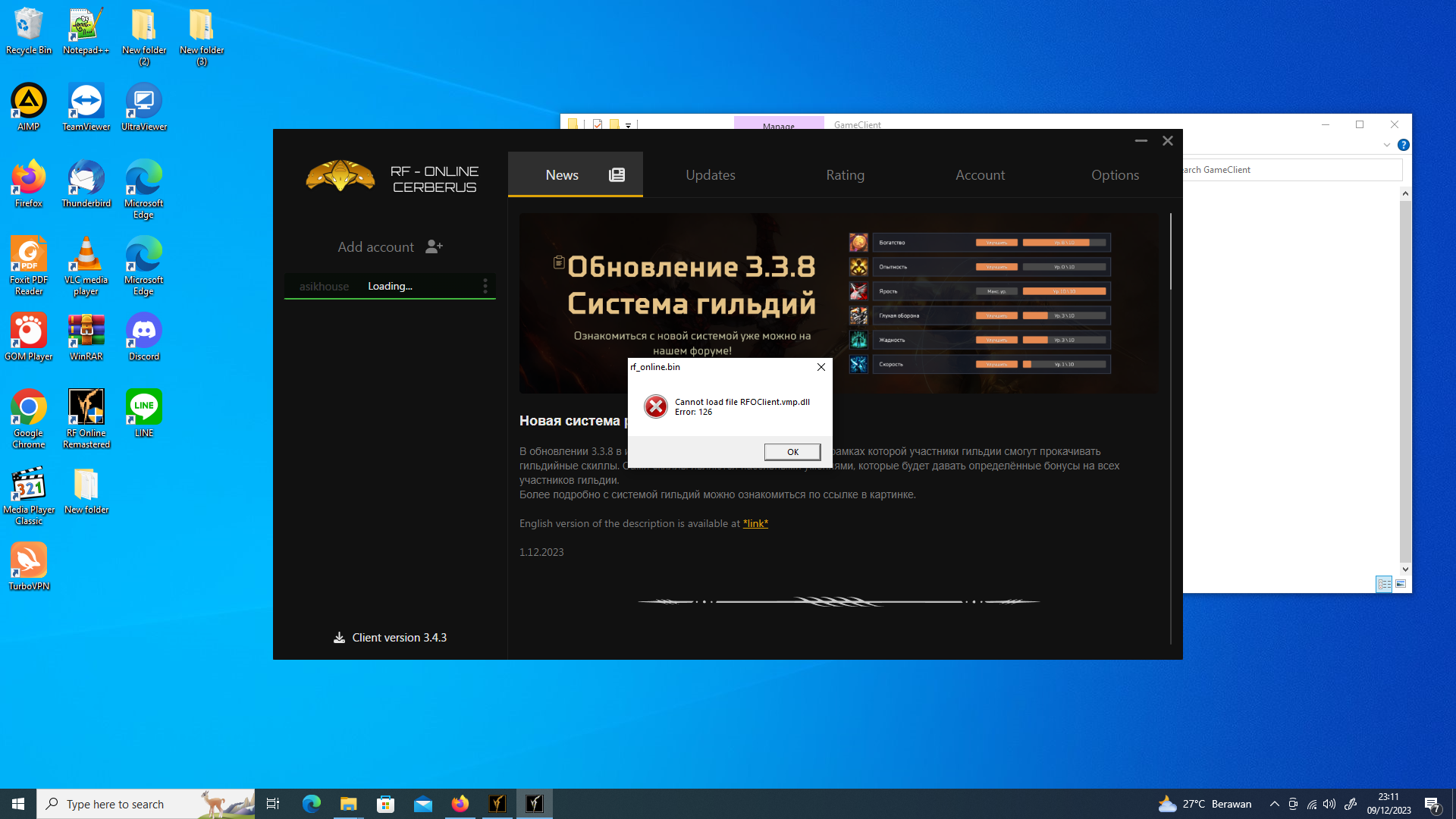
Task: Open Mail from the taskbar
Action: 422,804
